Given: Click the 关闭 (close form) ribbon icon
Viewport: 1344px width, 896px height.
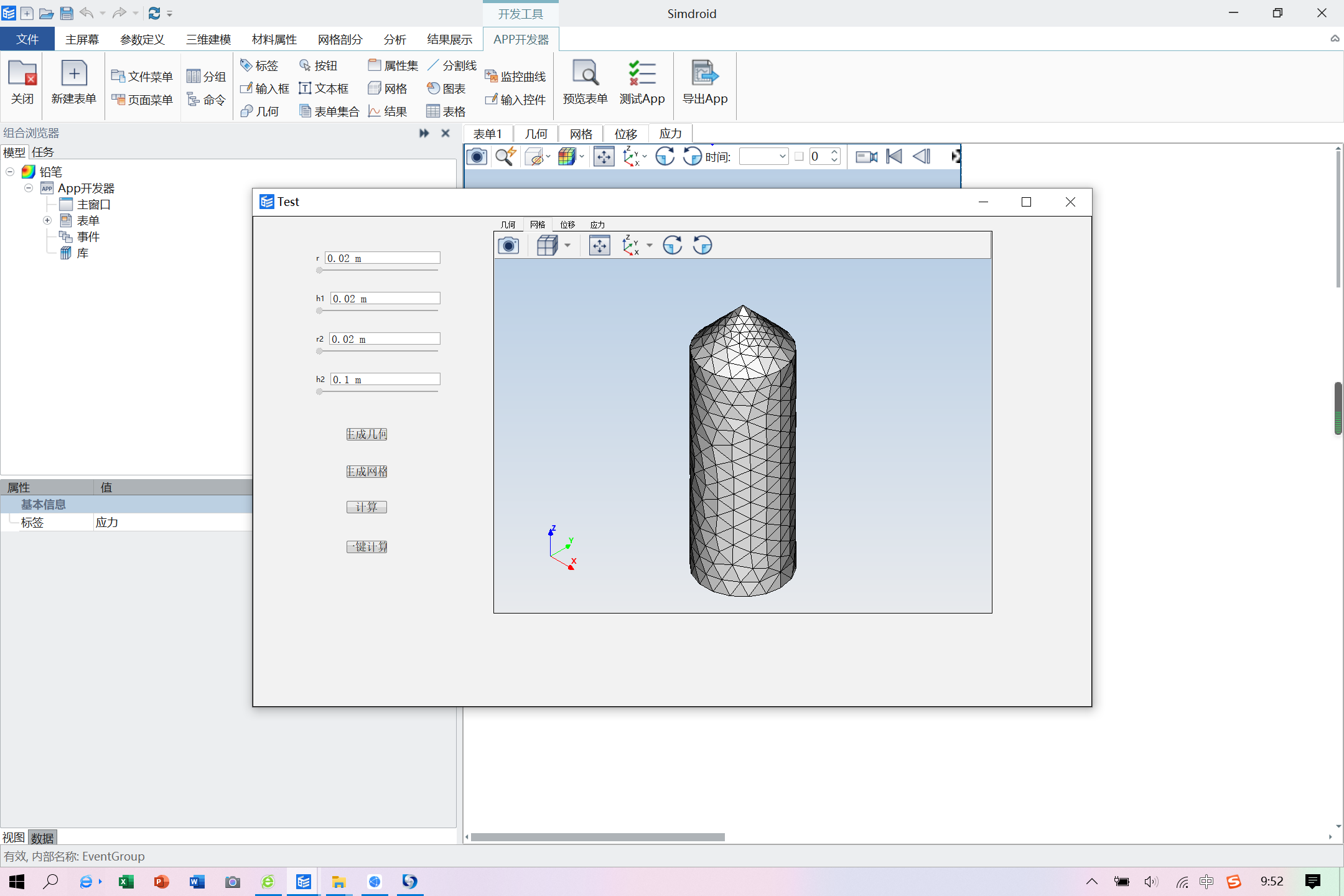Looking at the screenshot, I should point(22,83).
